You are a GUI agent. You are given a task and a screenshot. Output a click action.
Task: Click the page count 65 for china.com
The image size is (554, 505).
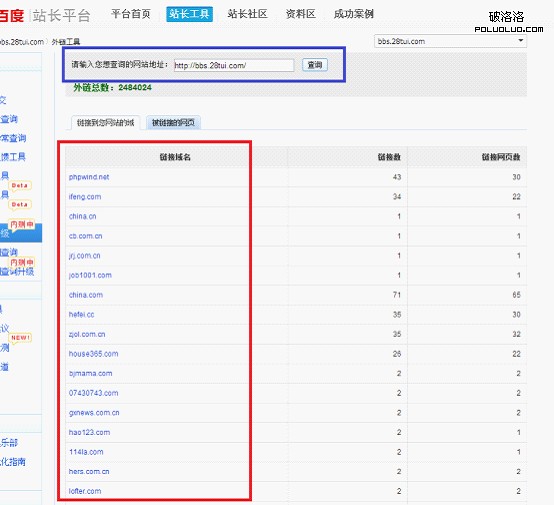click(x=516, y=294)
